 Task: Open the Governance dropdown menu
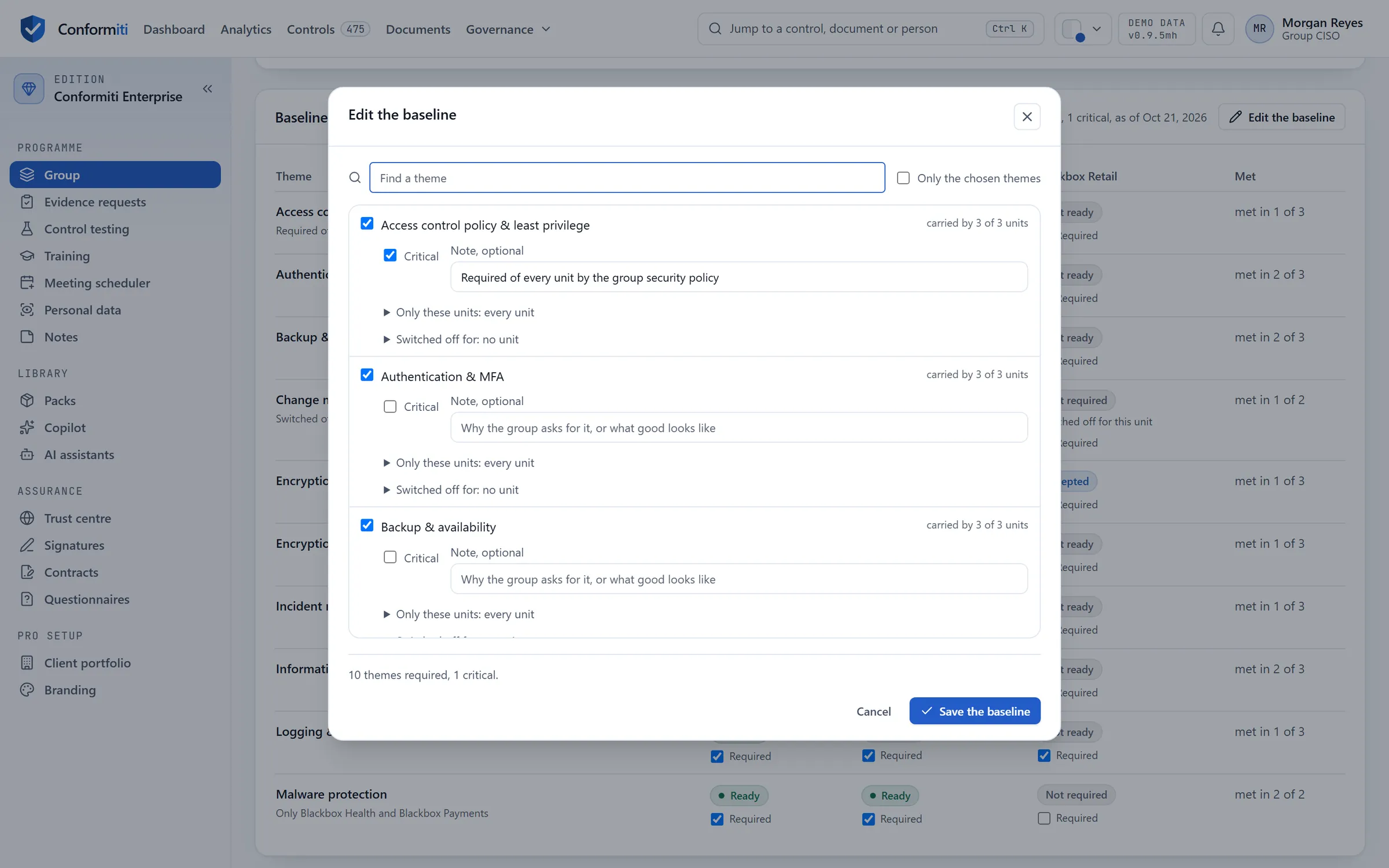[x=508, y=29]
